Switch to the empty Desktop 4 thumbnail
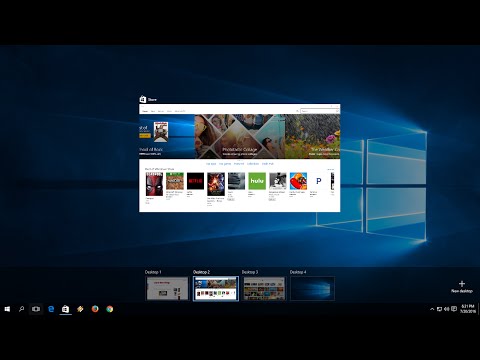The width and height of the screenshot is (480, 360). point(312,289)
